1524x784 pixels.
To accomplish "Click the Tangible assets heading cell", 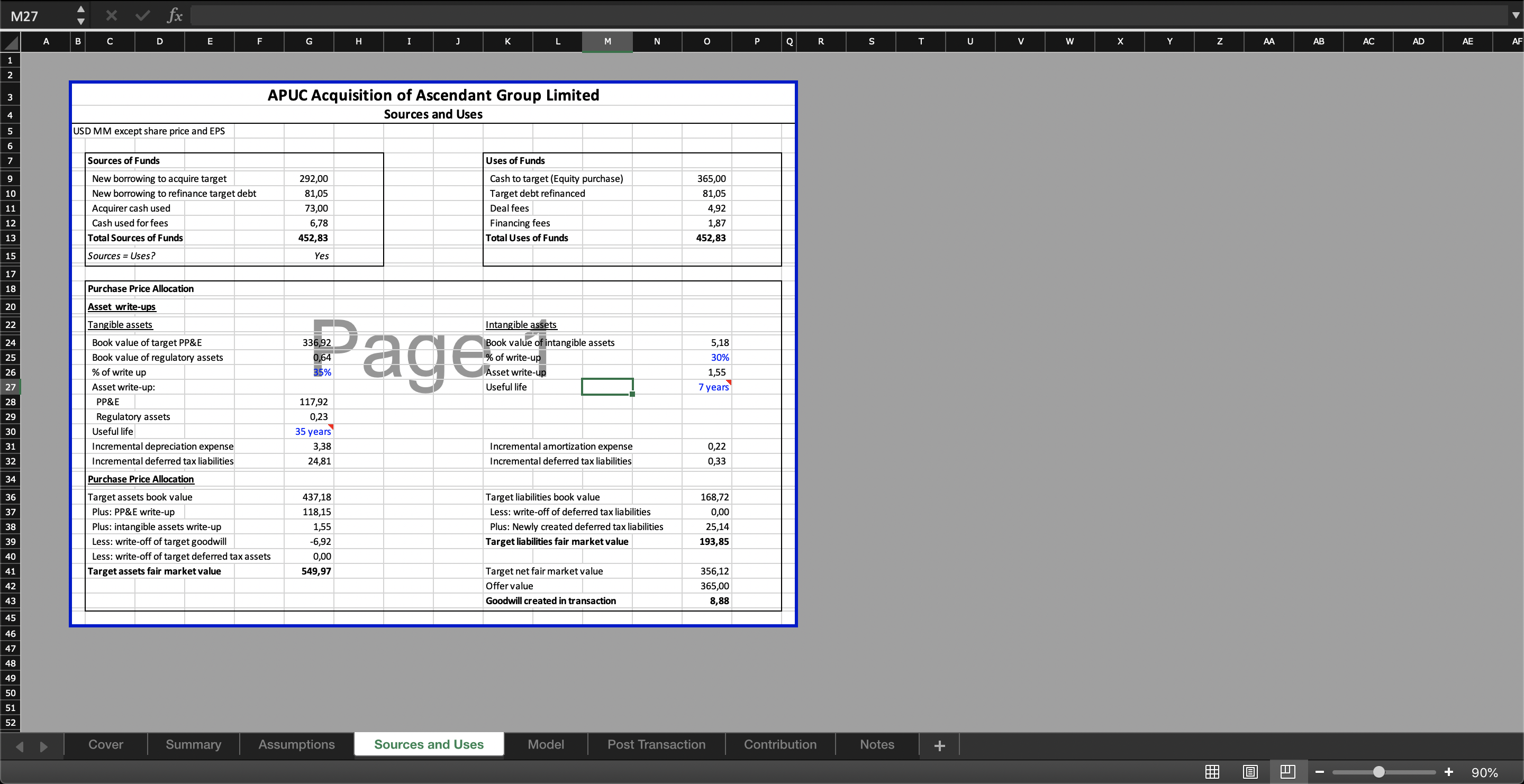I will pos(120,325).
